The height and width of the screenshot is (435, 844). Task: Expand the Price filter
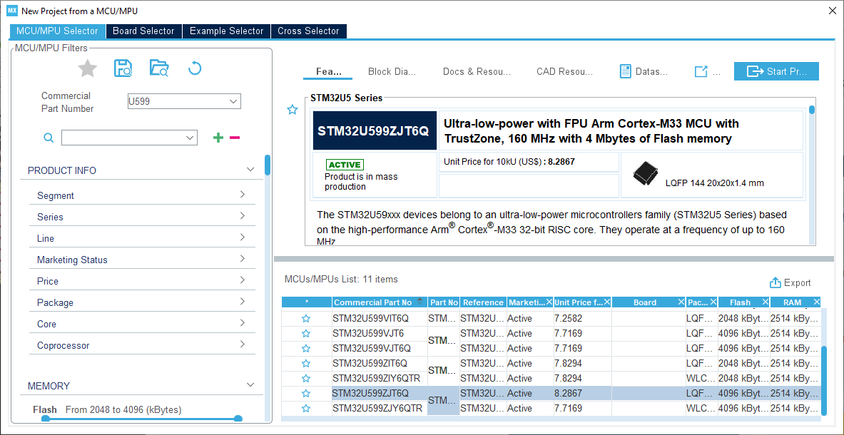coord(242,280)
